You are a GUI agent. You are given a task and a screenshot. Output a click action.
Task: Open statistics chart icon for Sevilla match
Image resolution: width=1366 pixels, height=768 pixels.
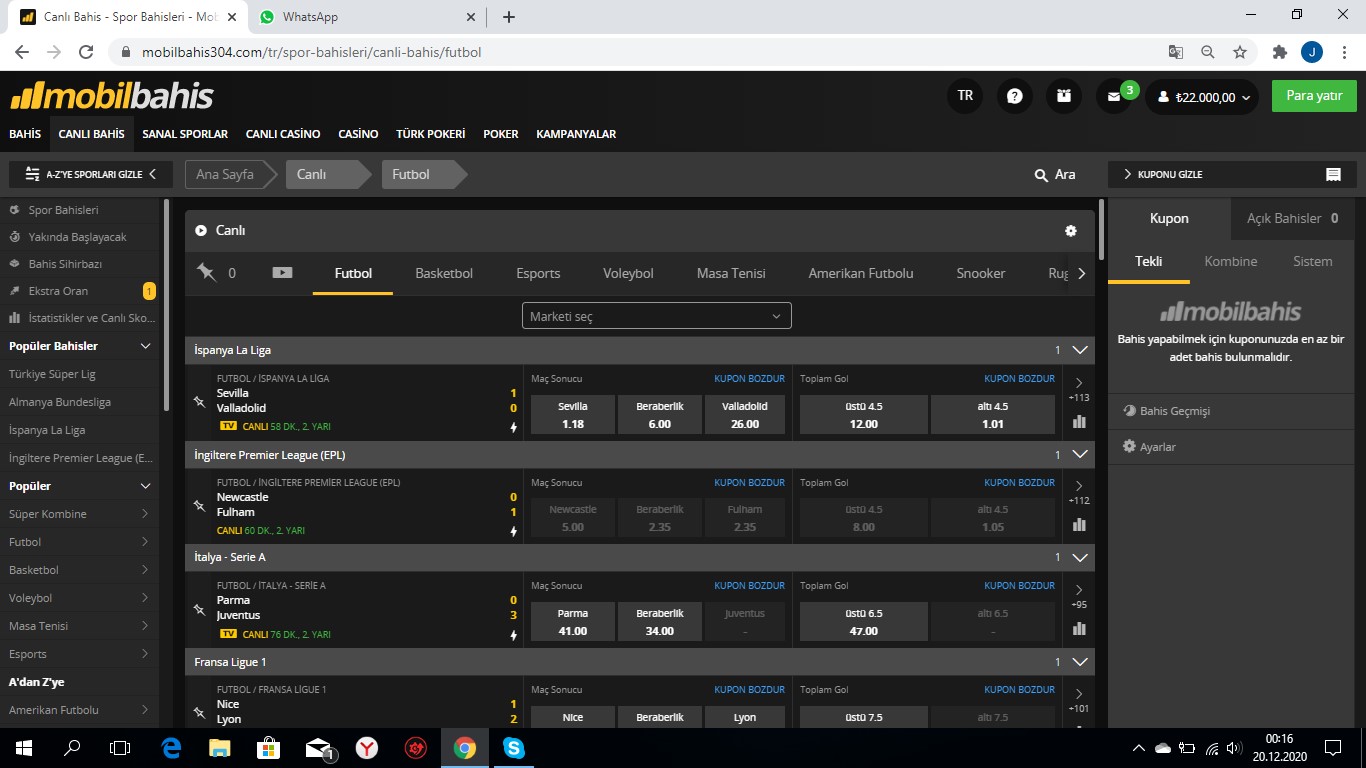tap(1079, 421)
